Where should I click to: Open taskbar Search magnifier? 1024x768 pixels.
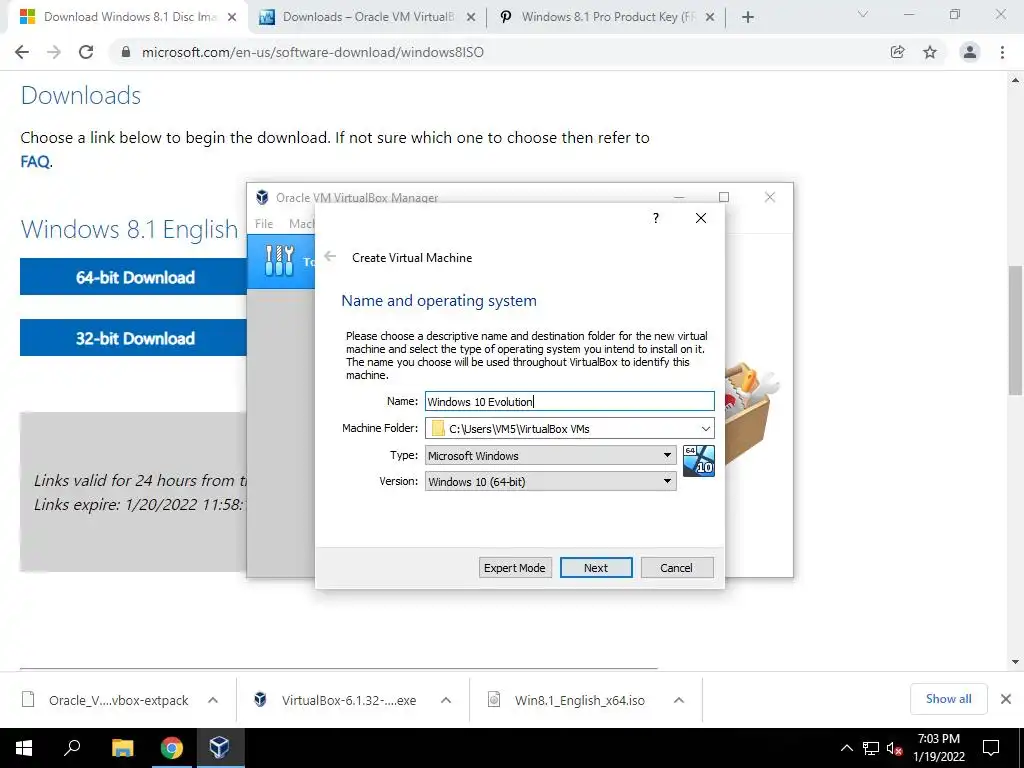(x=72, y=748)
